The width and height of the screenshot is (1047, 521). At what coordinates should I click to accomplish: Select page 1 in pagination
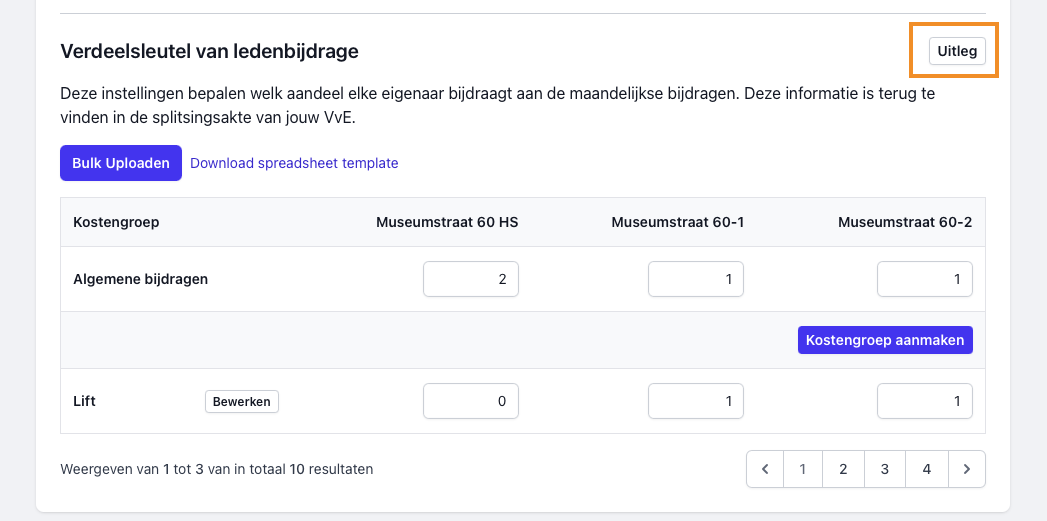click(x=802, y=469)
